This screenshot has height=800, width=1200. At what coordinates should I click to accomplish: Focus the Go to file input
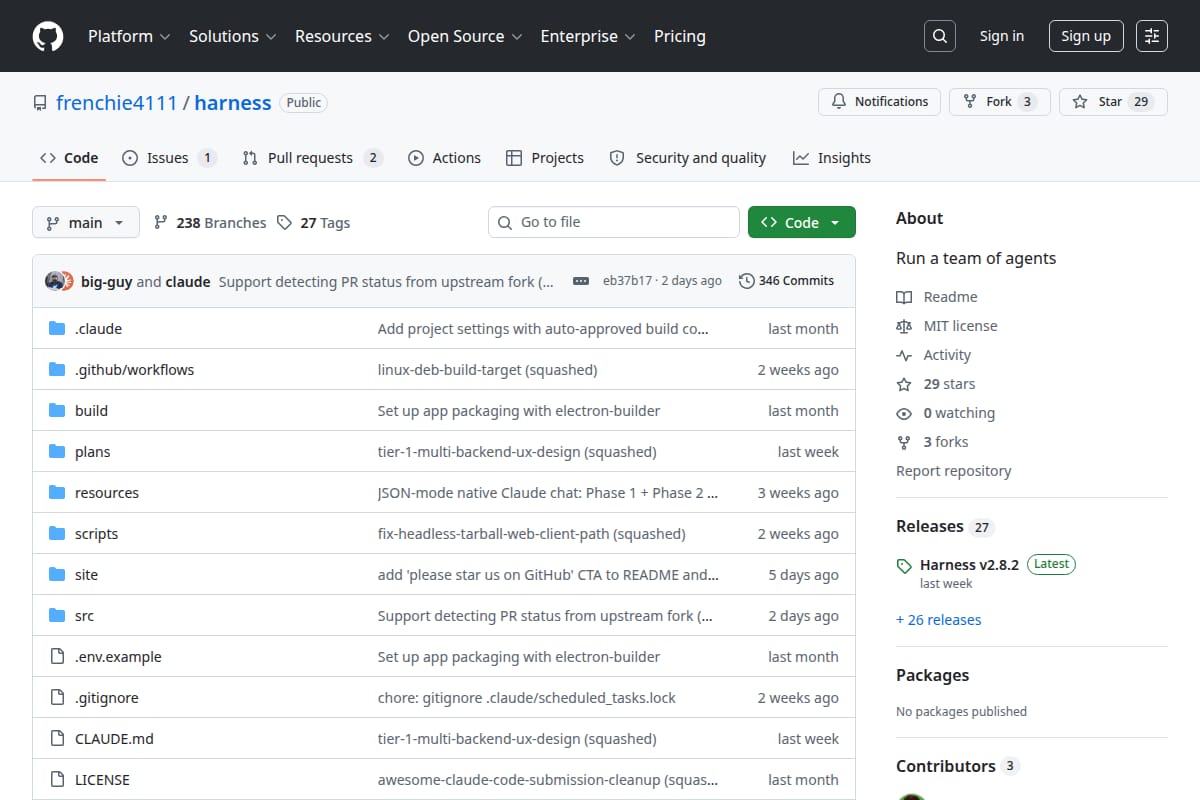click(614, 222)
